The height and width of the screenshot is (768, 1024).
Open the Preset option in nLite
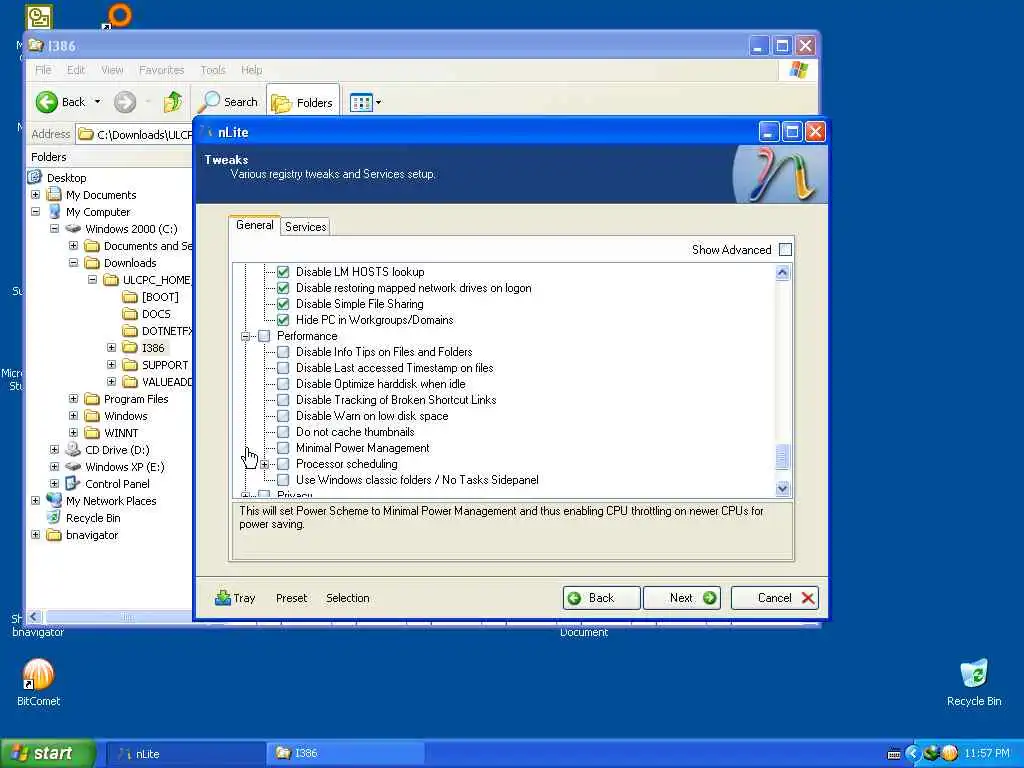(291, 598)
